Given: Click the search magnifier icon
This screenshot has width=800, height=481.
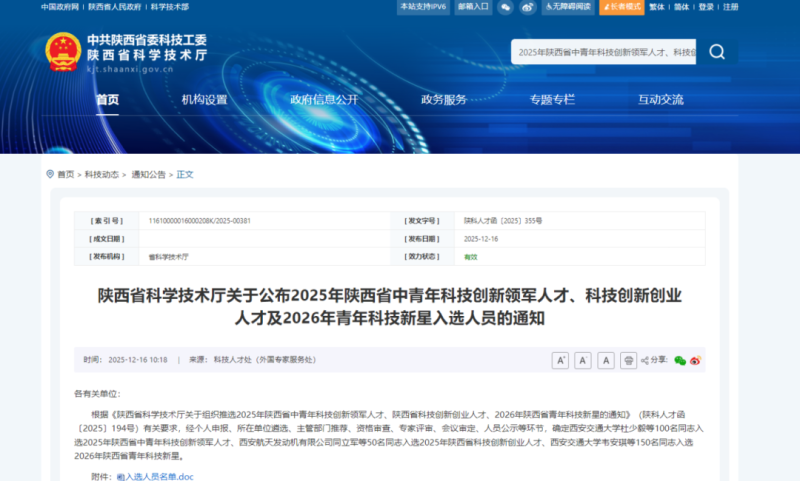Looking at the screenshot, I should coord(717,52).
